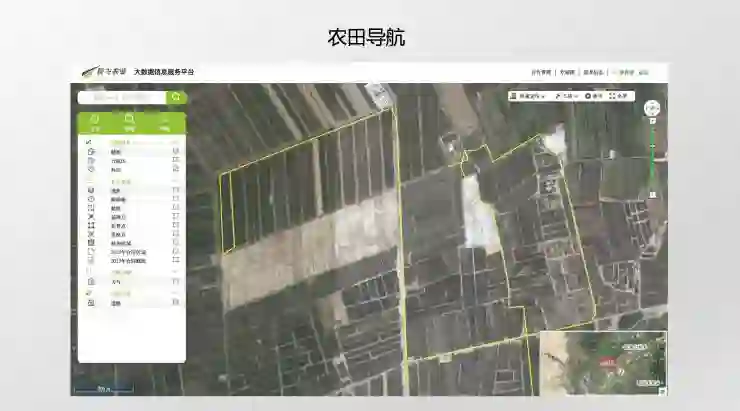
Task: Open the rightmost tab in the green panel
Action: point(164,122)
